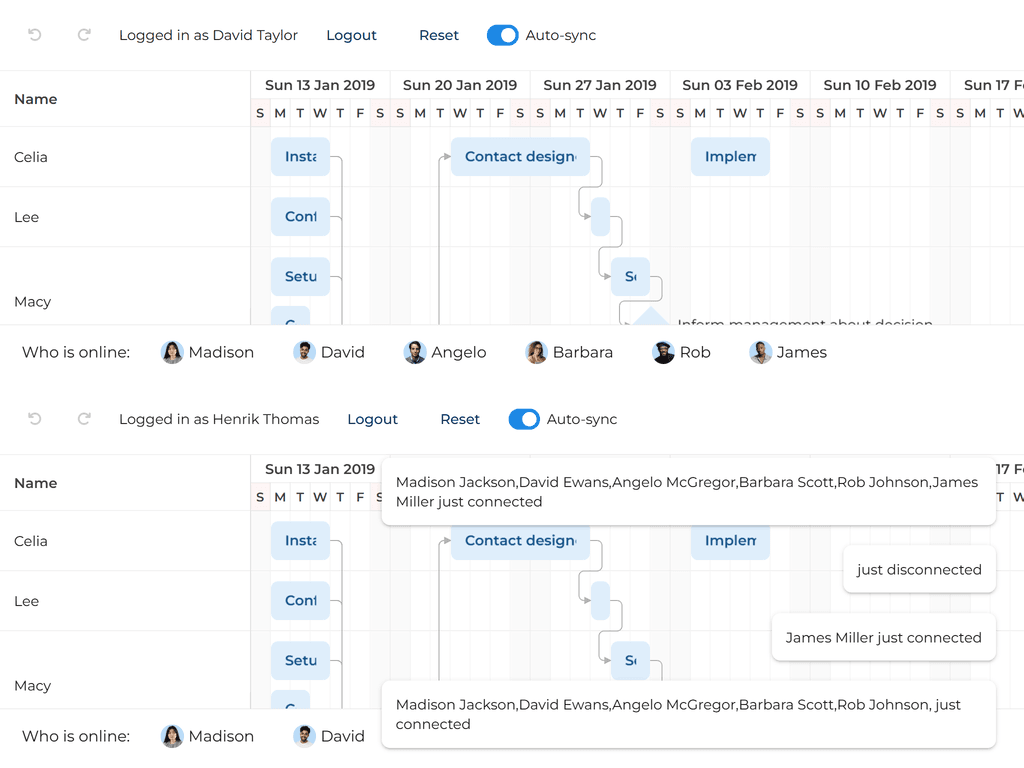Click the "just disconnected" toast message
The height and width of the screenshot is (768, 1024).
(x=919, y=569)
